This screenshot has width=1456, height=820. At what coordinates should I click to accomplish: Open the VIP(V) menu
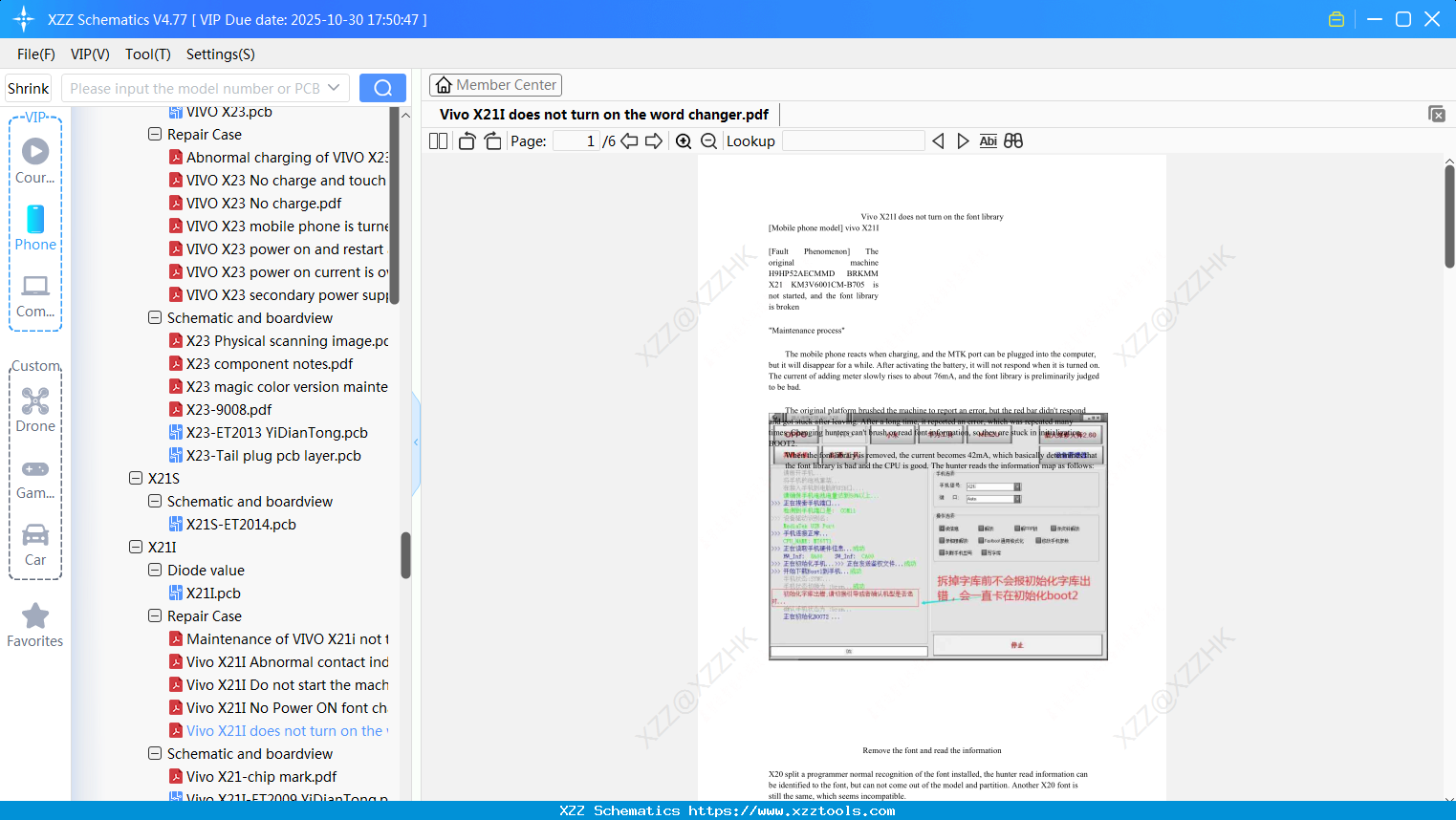tap(90, 54)
